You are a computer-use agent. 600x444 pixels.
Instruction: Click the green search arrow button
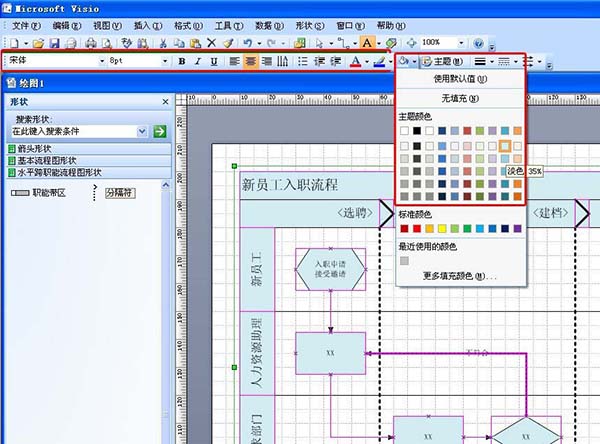160,131
